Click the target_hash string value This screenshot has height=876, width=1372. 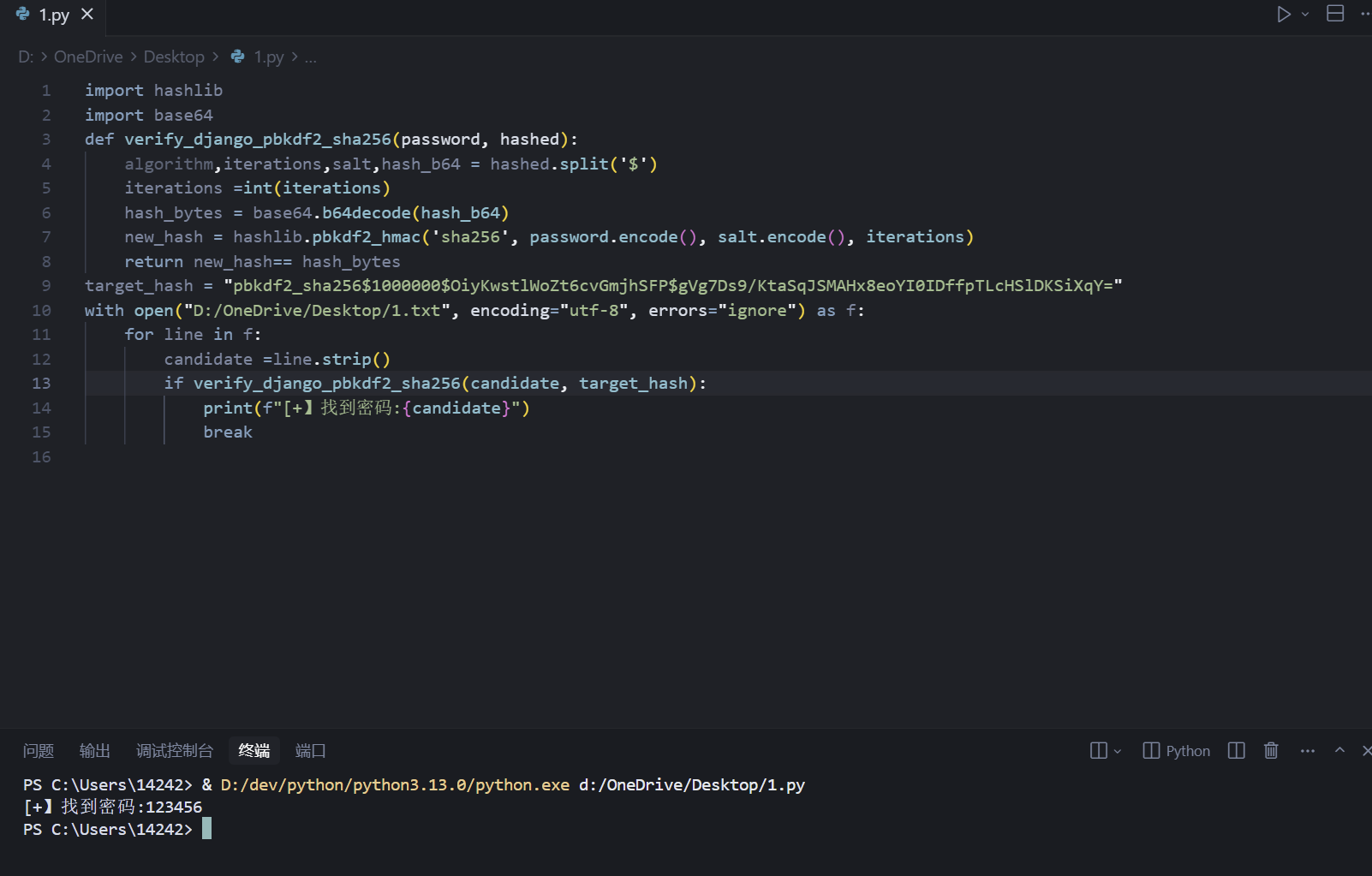pyautogui.click(x=673, y=286)
